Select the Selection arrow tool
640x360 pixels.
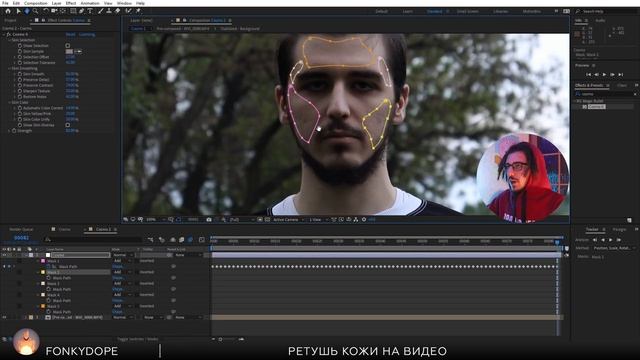18,11
